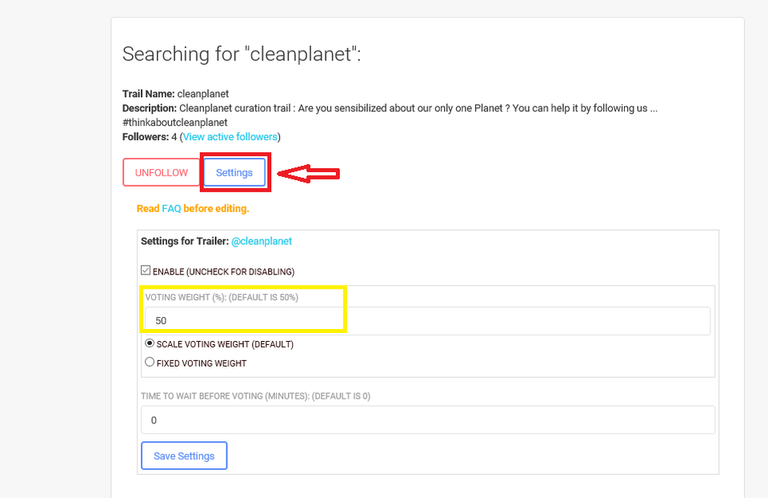The height and width of the screenshot is (498, 768).
Task: Open the Settings button for the trail
Action: 234,172
